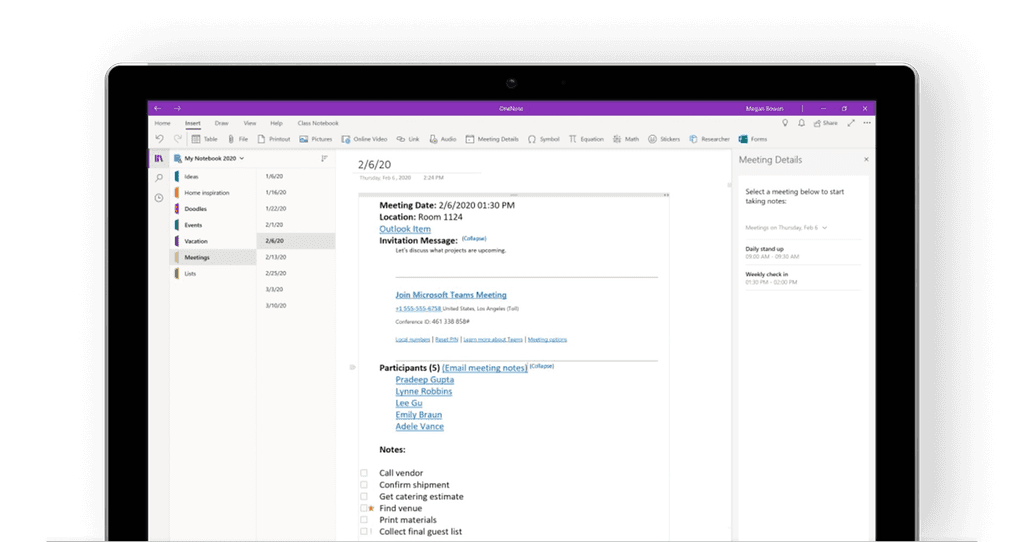Screen dimensions: 1024x542
Task: Click the 2/6/20 page title
Action: click(374, 165)
